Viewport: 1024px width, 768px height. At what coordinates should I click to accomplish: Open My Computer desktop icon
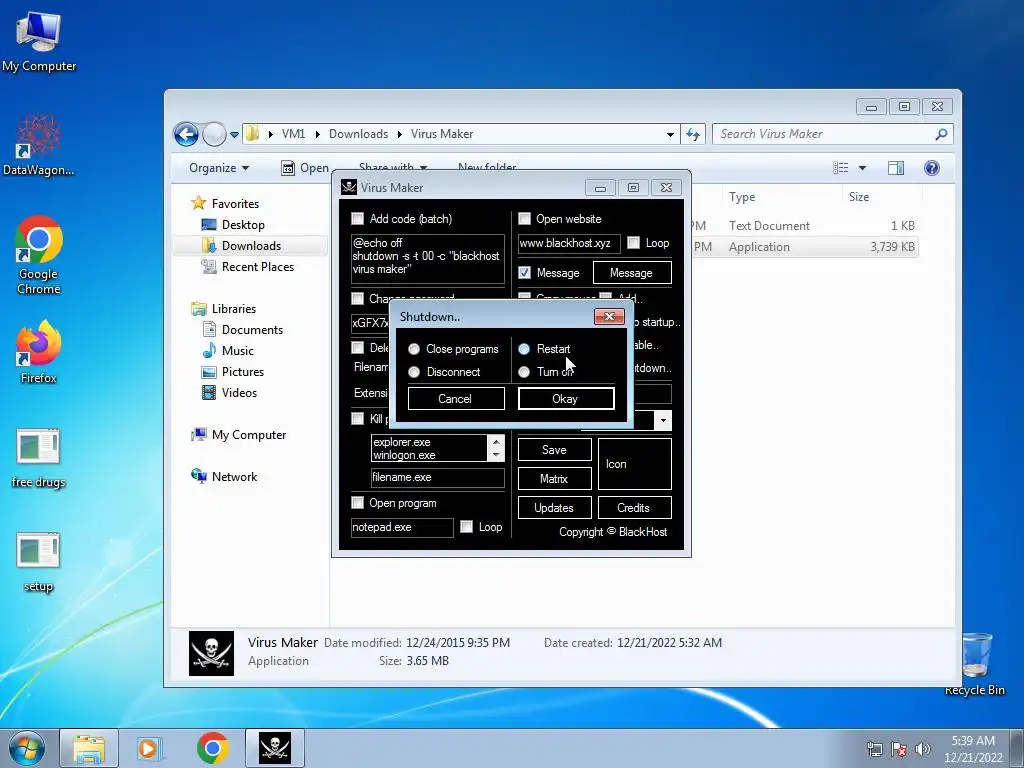click(x=39, y=42)
